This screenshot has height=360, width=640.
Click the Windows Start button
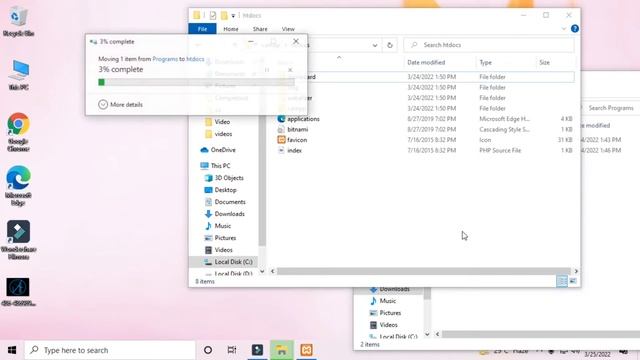12,350
